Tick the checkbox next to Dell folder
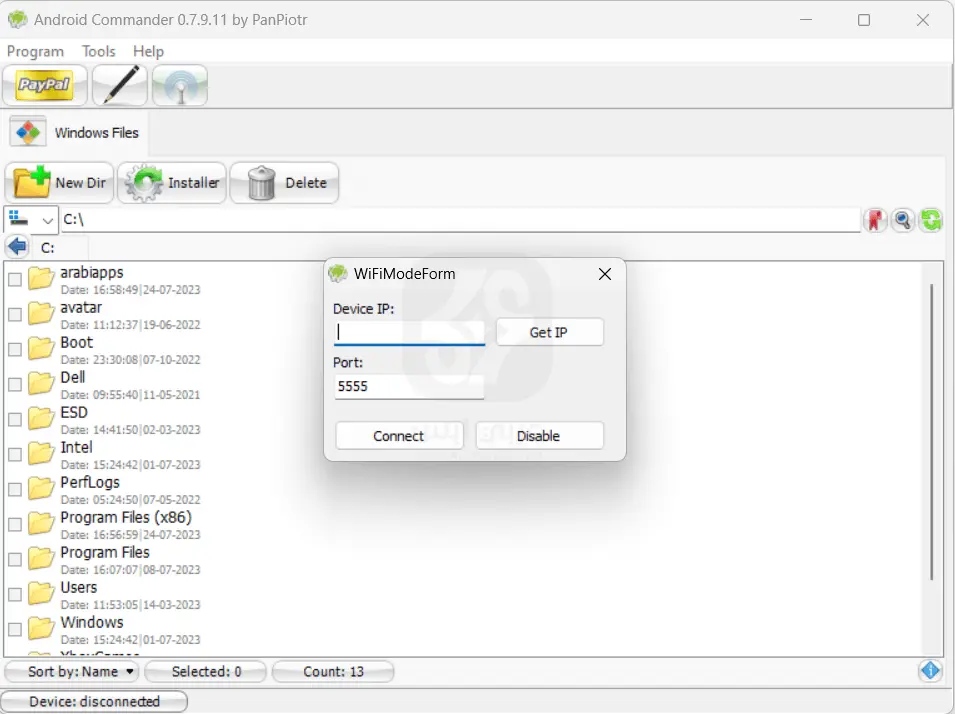The height and width of the screenshot is (714, 955). 15,385
